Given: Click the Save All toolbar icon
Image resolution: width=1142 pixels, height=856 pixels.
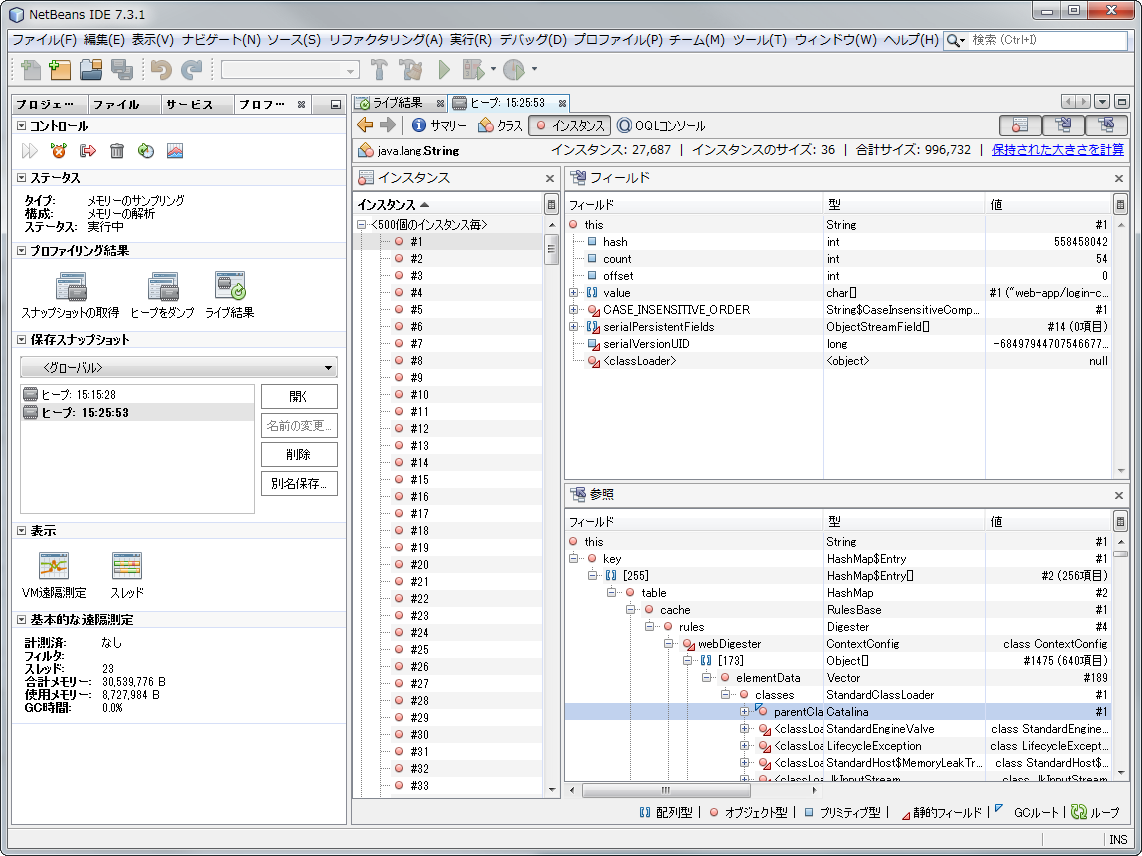Looking at the screenshot, I should (122, 69).
